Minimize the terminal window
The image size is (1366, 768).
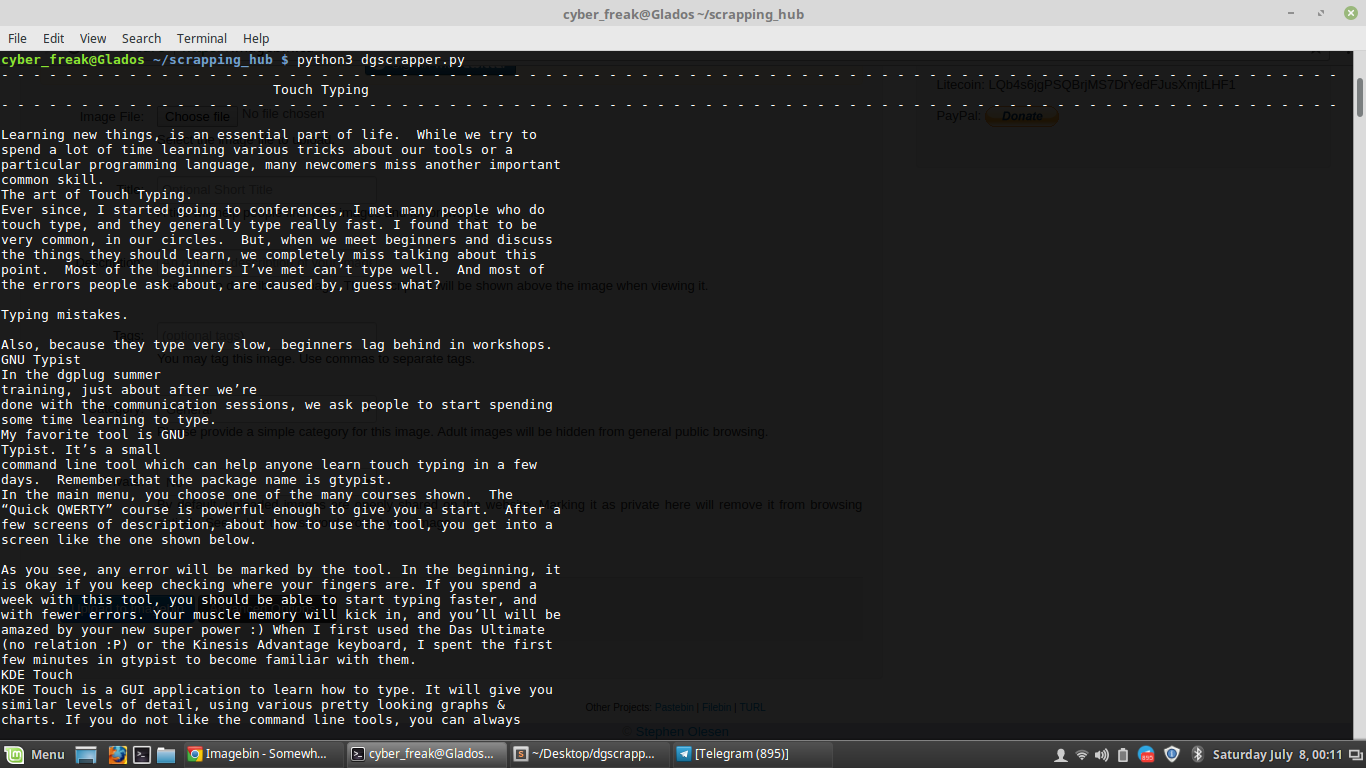pyautogui.click(x=1293, y=14)
